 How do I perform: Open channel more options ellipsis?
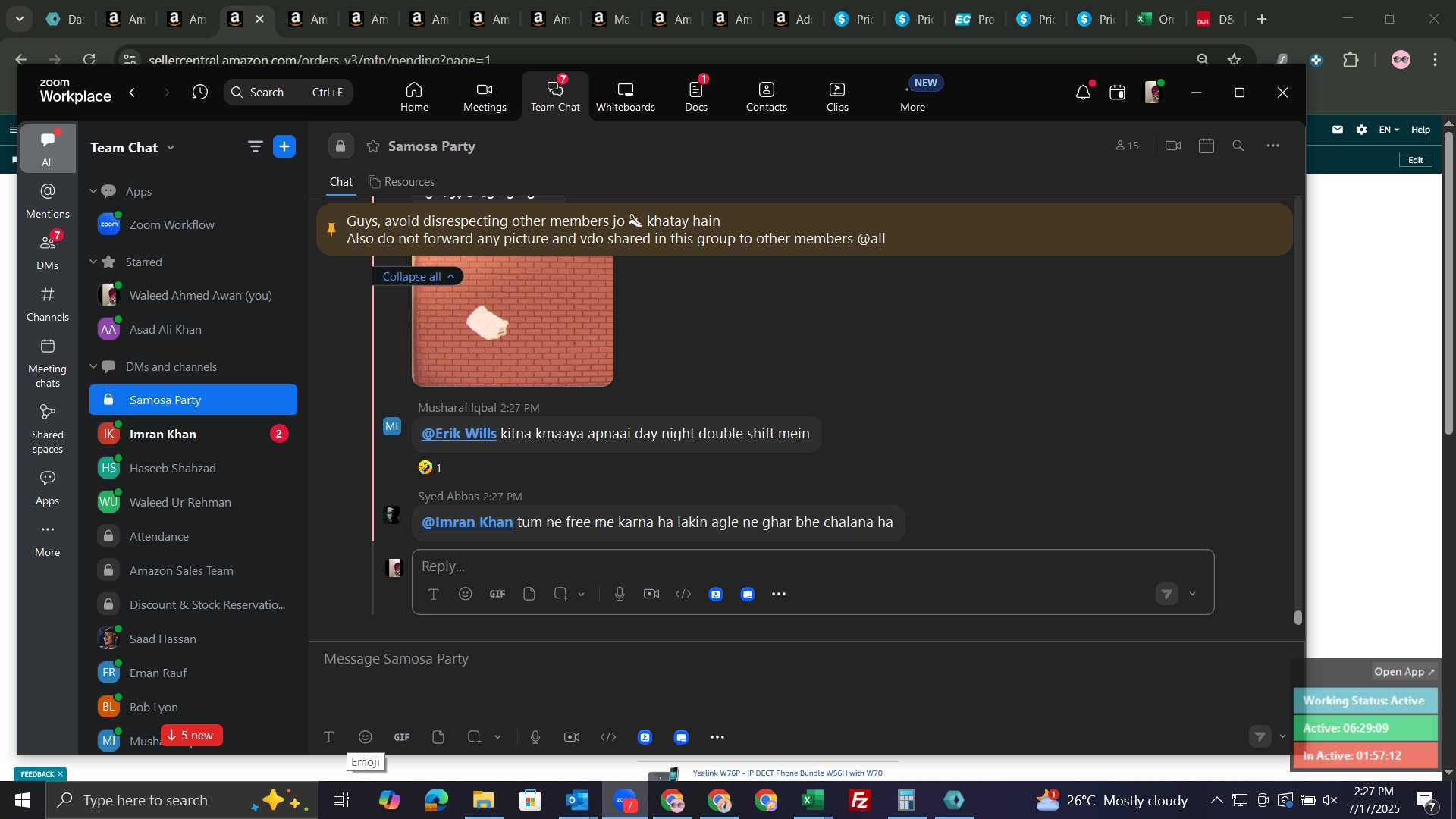[x=1273, y=146]
